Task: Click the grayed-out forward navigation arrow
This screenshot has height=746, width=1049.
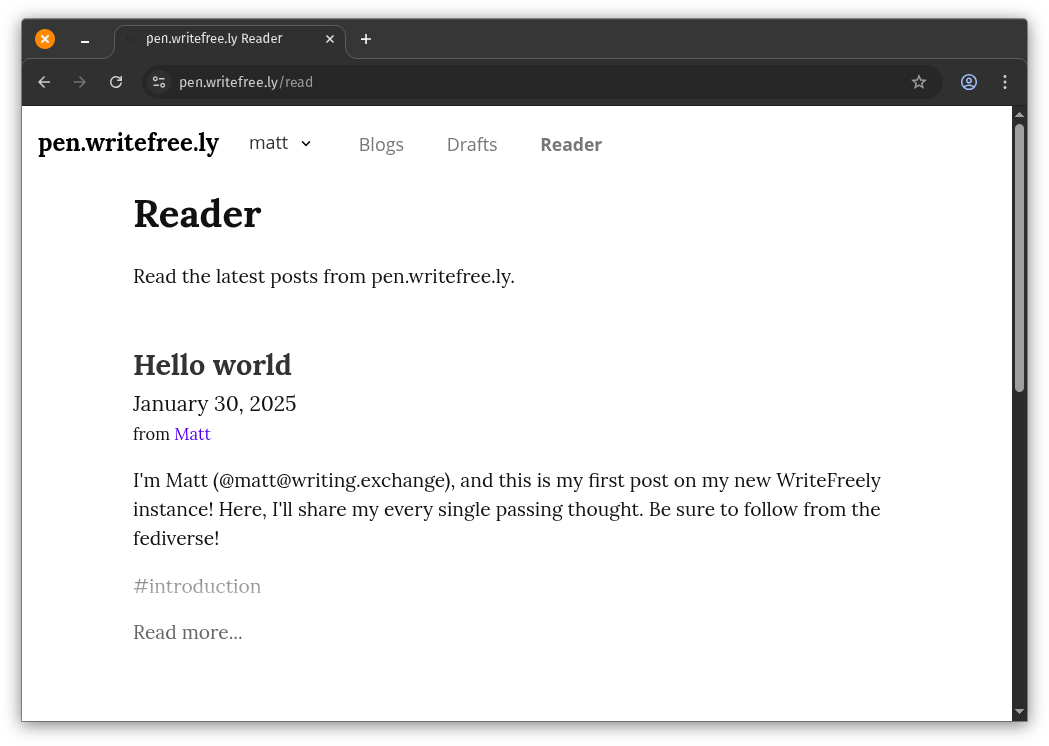Action: pos(80,82)
